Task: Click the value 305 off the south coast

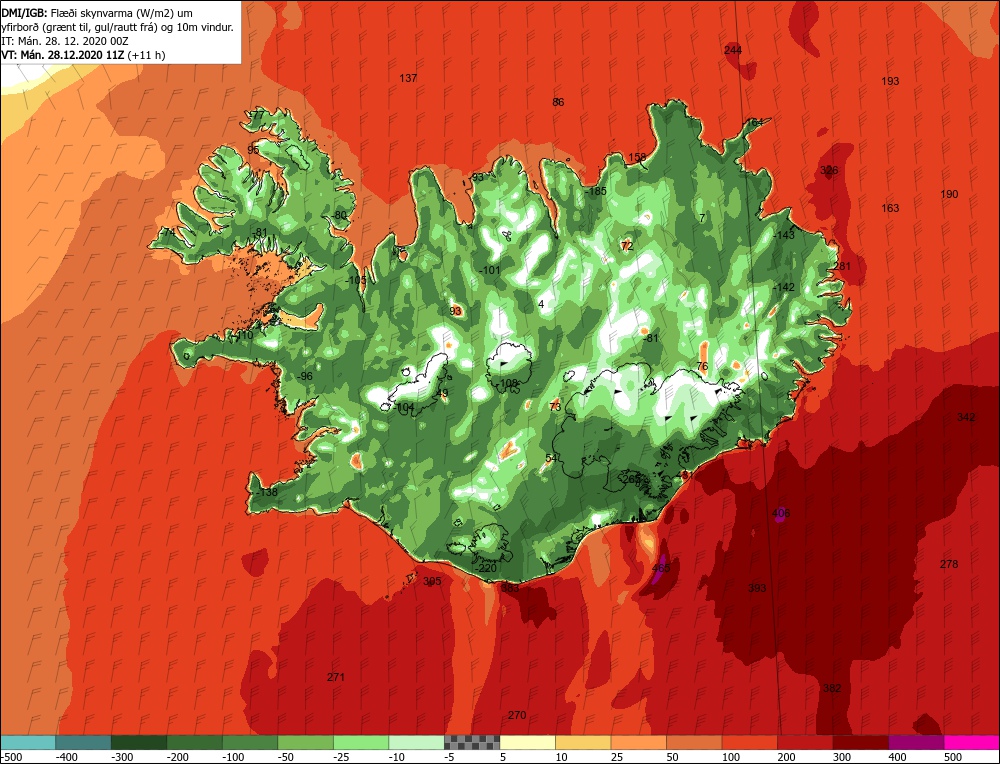Action: tap(432, 581)
